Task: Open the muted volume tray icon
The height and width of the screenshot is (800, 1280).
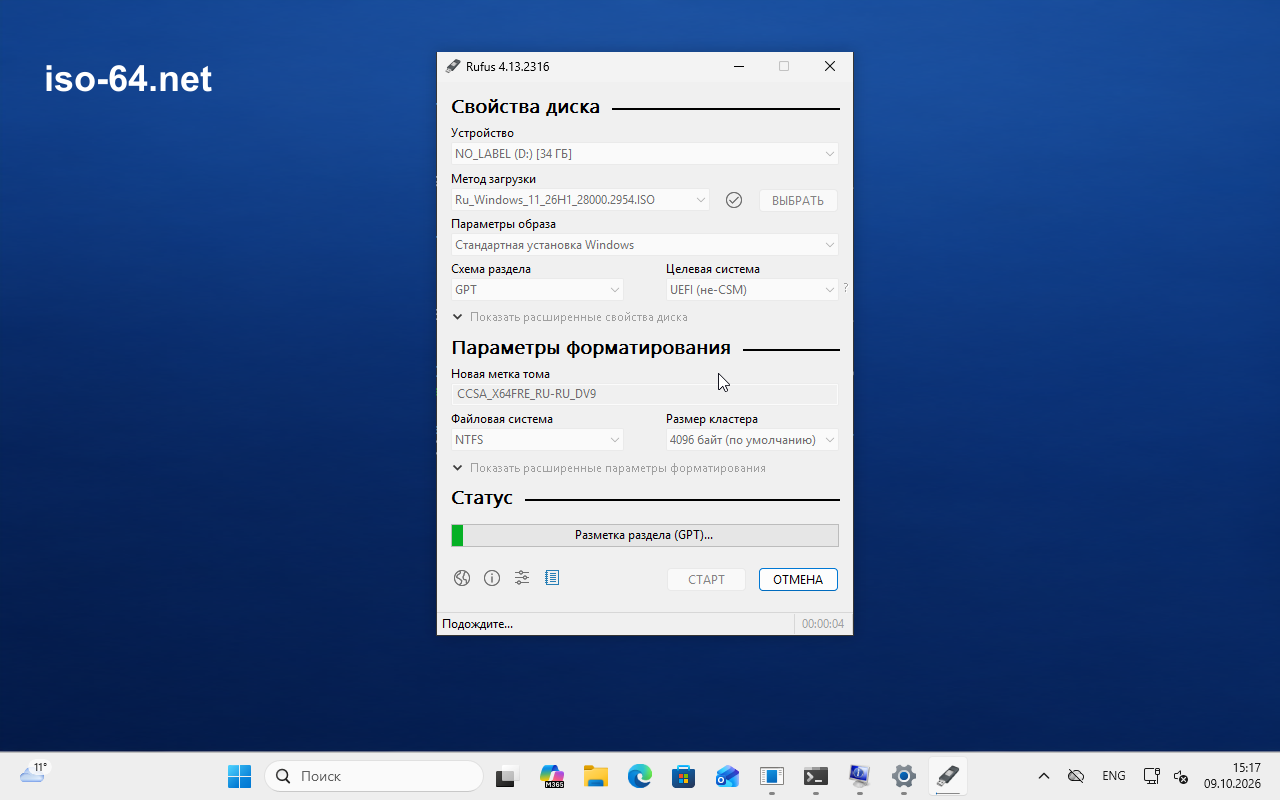Action: tap(1180, 776)
